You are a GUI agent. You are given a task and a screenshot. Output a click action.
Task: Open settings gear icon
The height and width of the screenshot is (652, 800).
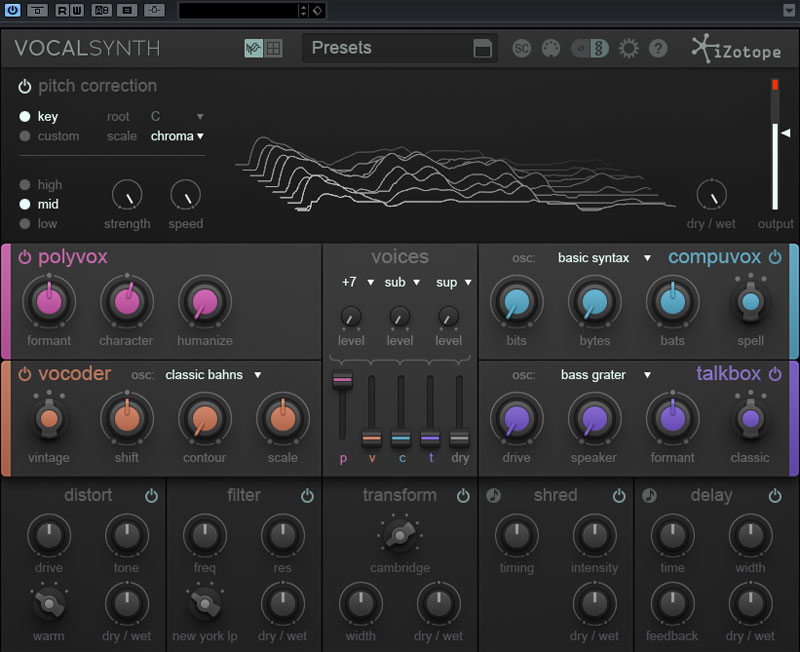pos(629,48)
